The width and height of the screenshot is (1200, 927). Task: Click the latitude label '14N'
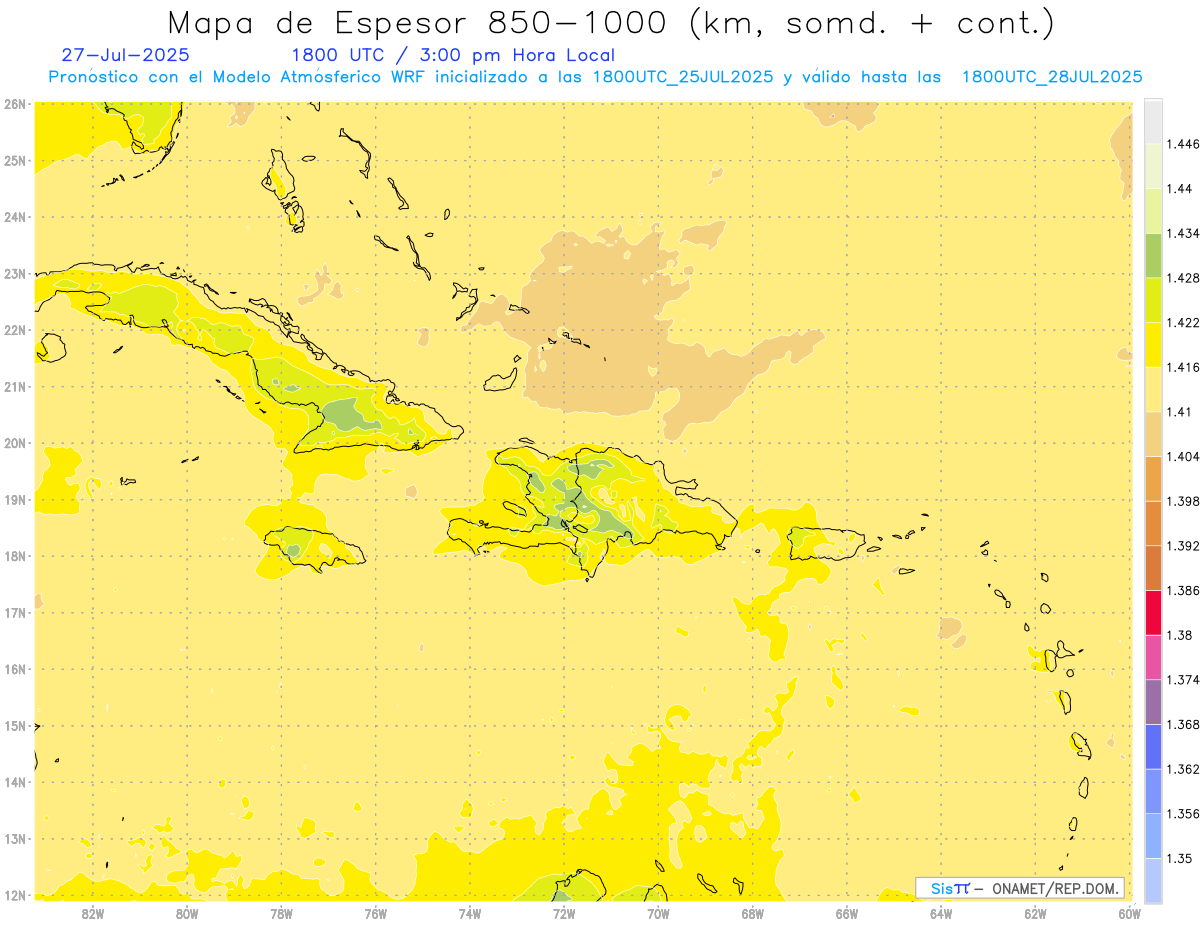(14, 782)
